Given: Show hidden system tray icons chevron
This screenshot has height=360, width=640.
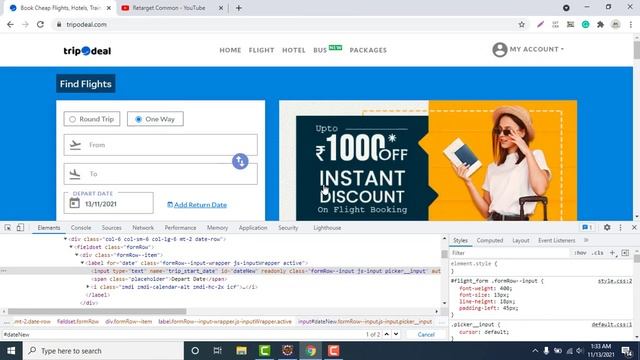Looking at the screenshot, I should [535, 351].
